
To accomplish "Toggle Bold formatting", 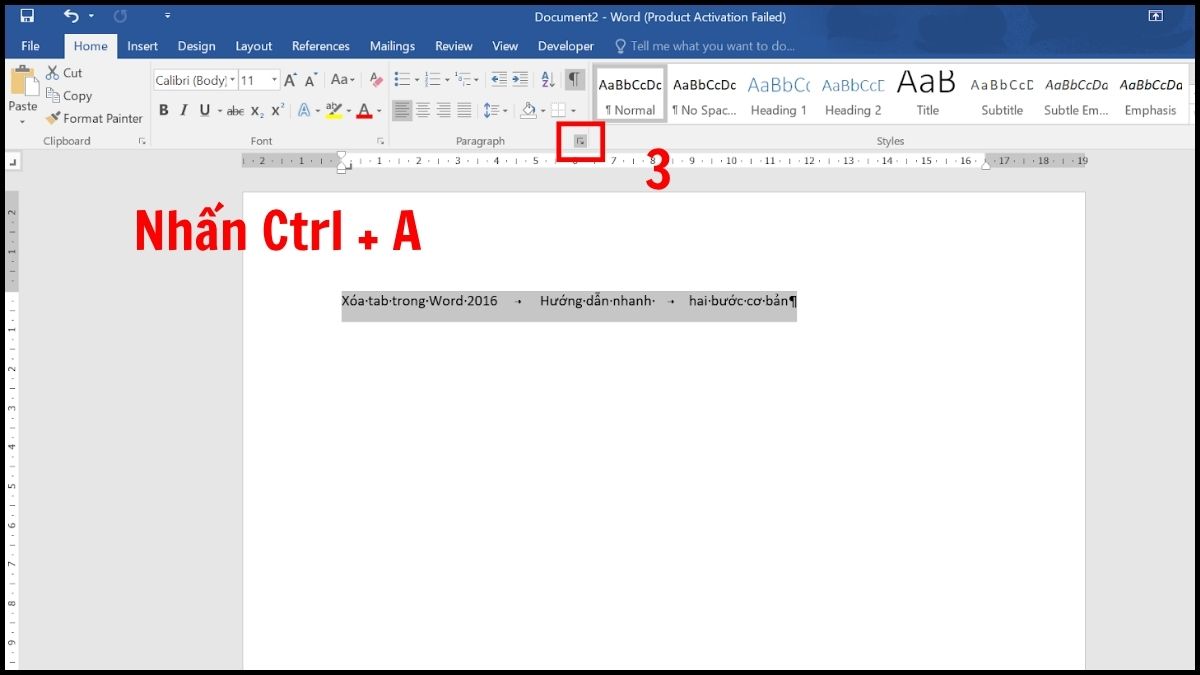I will coord(163,111).
